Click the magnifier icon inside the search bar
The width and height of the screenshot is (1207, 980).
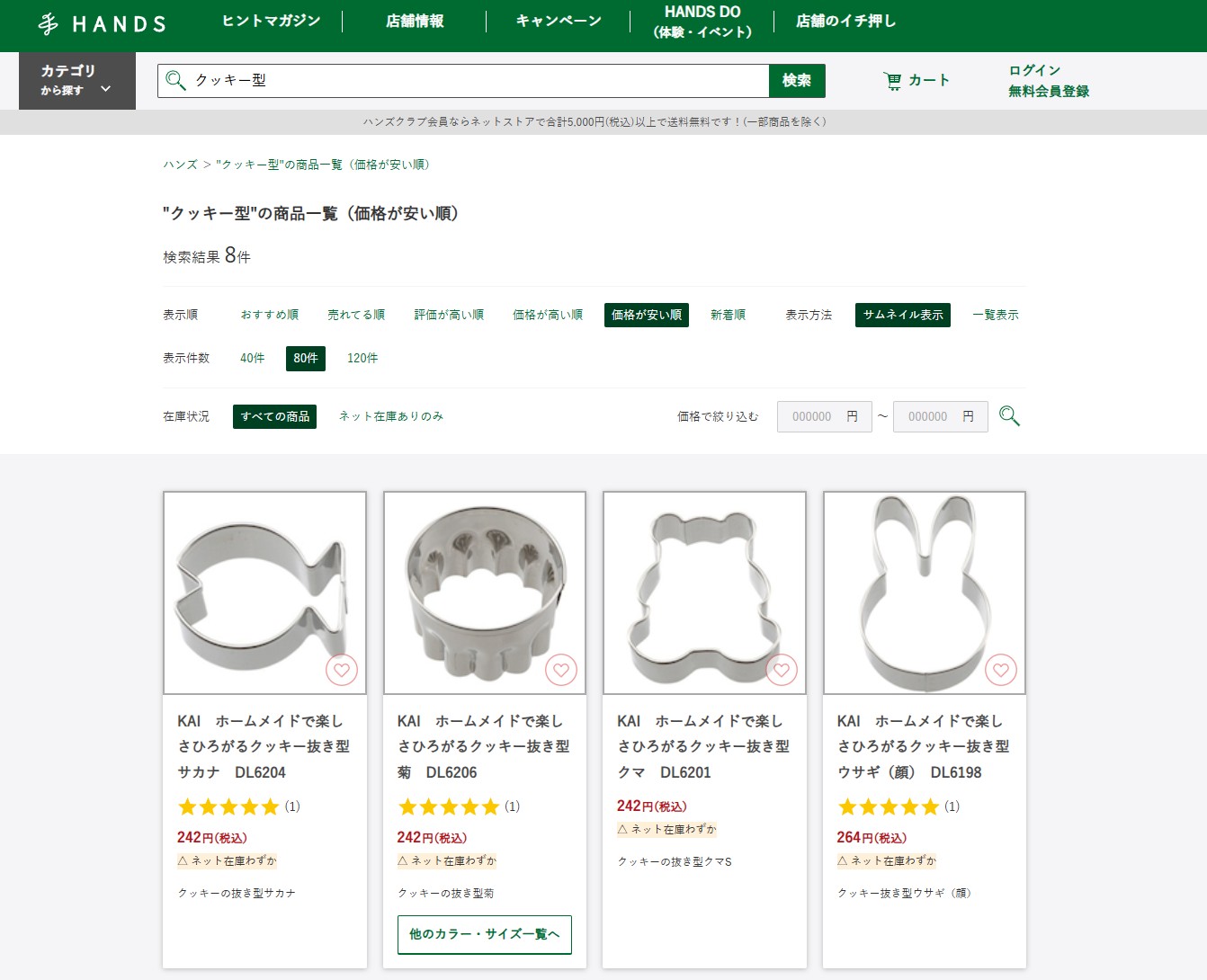coord(174,80)
